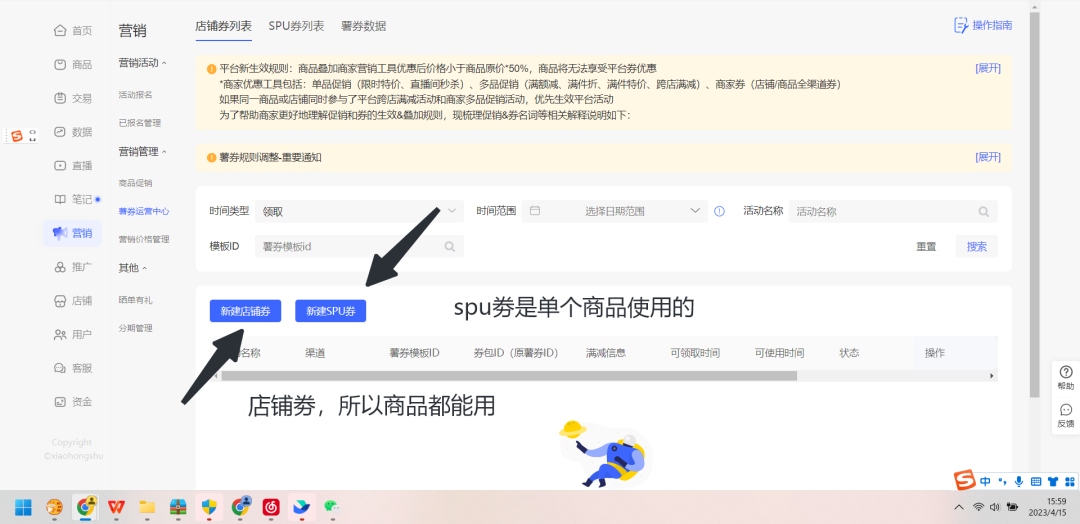
Task: Show hidden tray icons chevron
Action: click(958, 507)
